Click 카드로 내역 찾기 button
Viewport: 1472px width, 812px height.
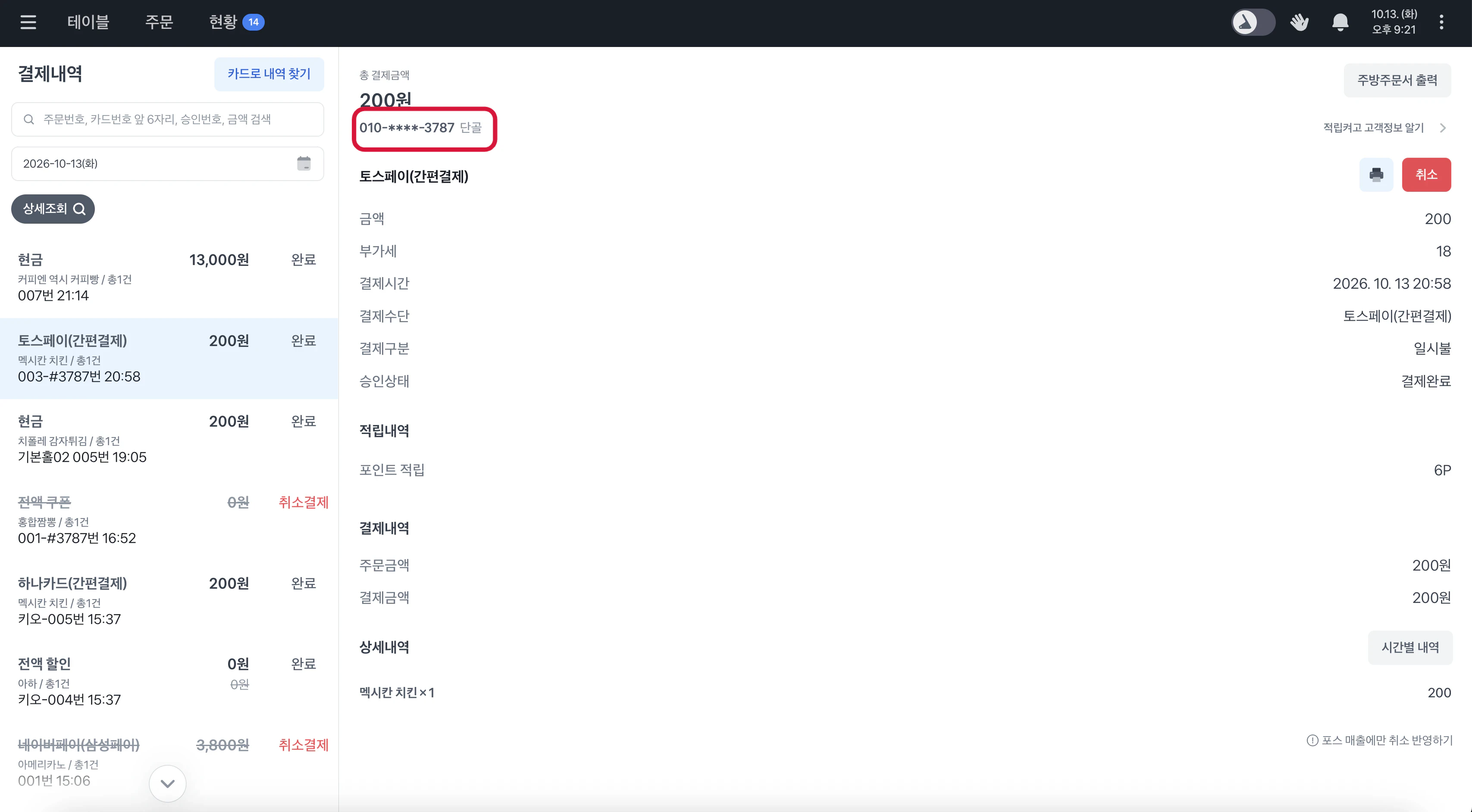click(x=269, y=74)
